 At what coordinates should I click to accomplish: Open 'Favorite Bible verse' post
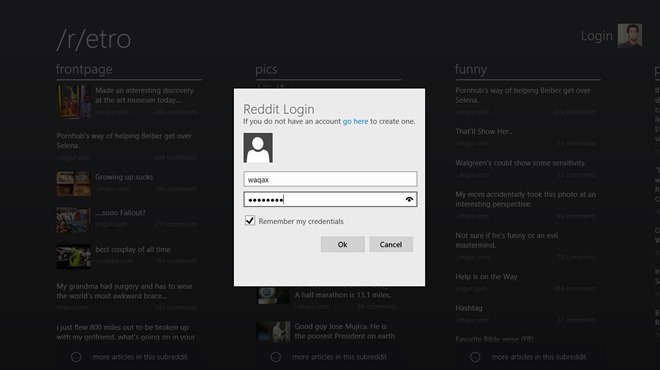pyautogui.click(x=494, y=339)
